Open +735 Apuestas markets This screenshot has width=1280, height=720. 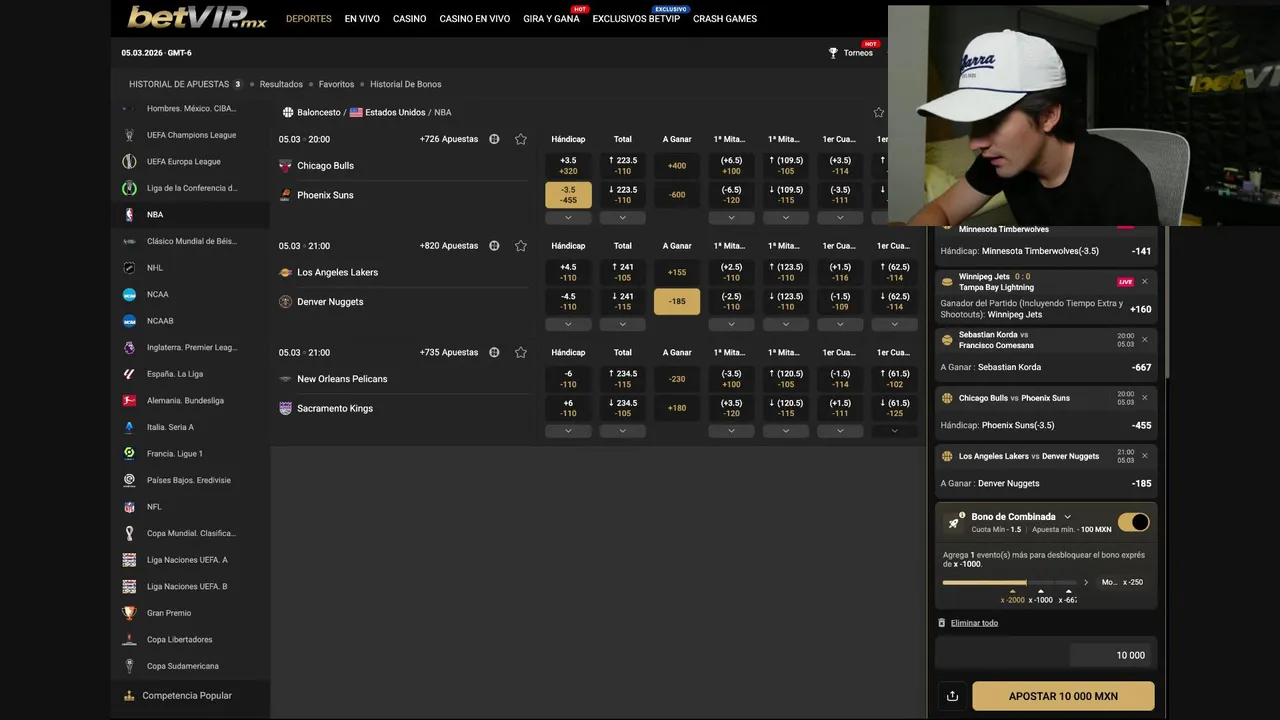(x=449, y=352)
